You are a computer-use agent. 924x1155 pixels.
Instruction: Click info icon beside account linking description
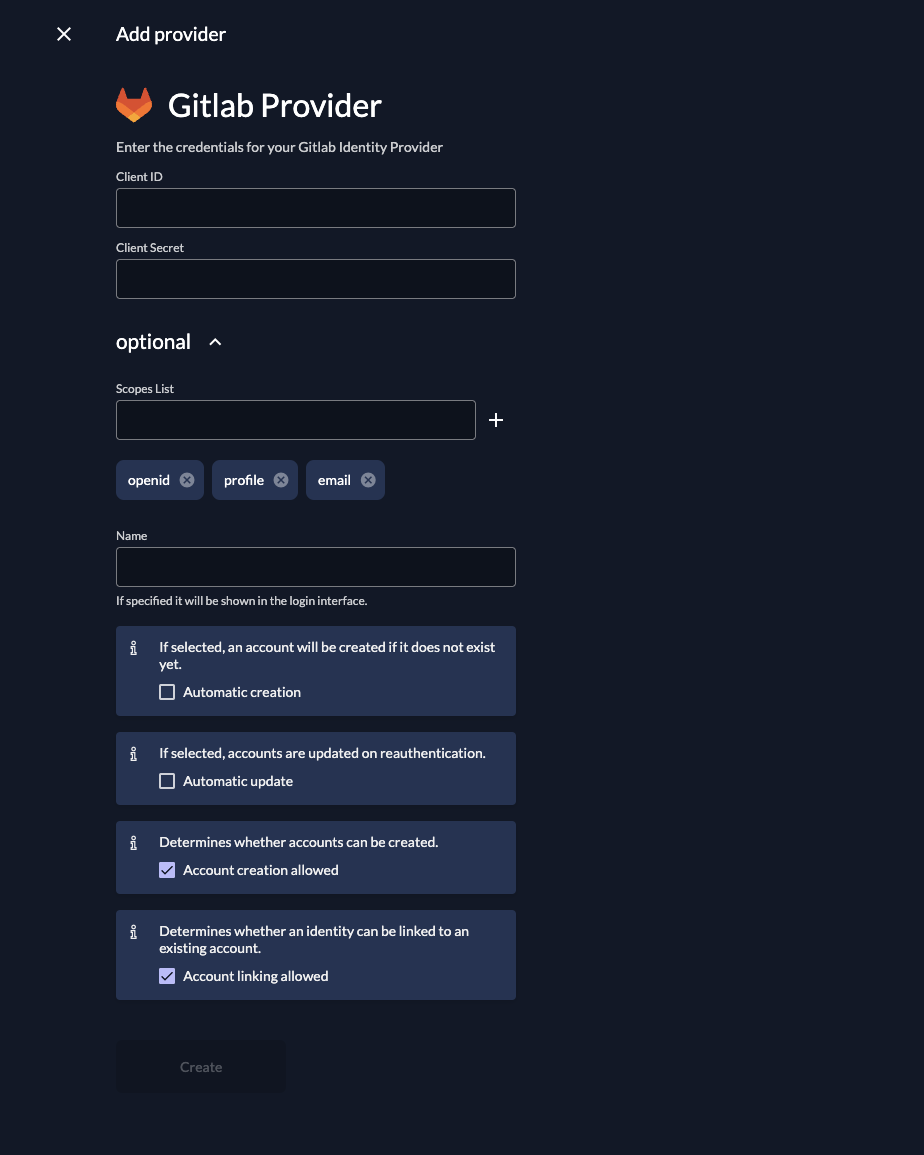[x=133, y=932]
